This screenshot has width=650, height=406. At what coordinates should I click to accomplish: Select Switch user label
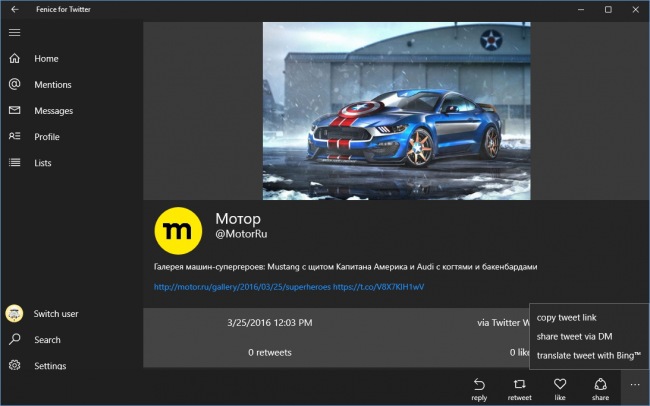pos(56,314)
